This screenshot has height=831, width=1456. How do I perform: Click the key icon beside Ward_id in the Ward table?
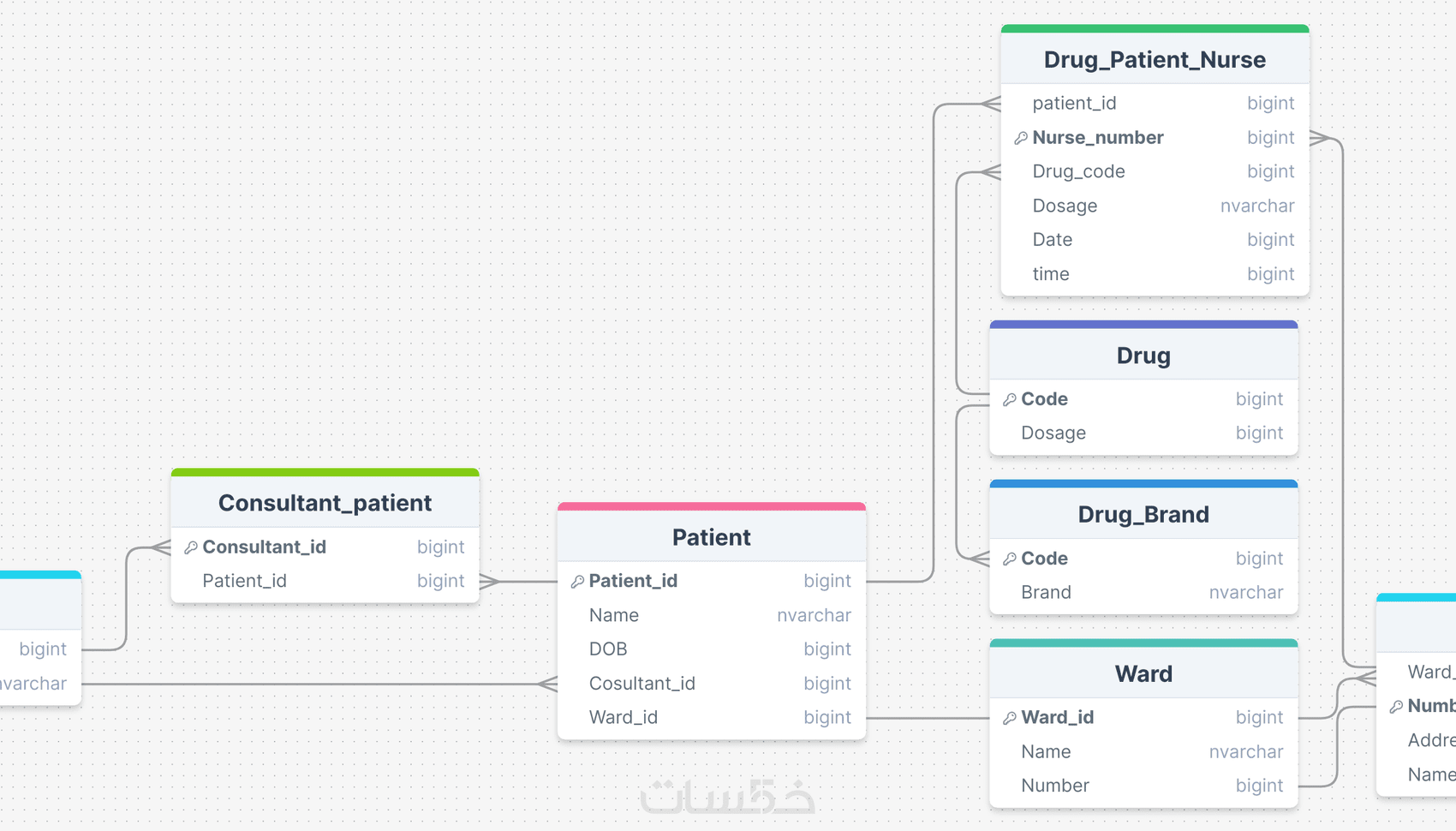1010,718
